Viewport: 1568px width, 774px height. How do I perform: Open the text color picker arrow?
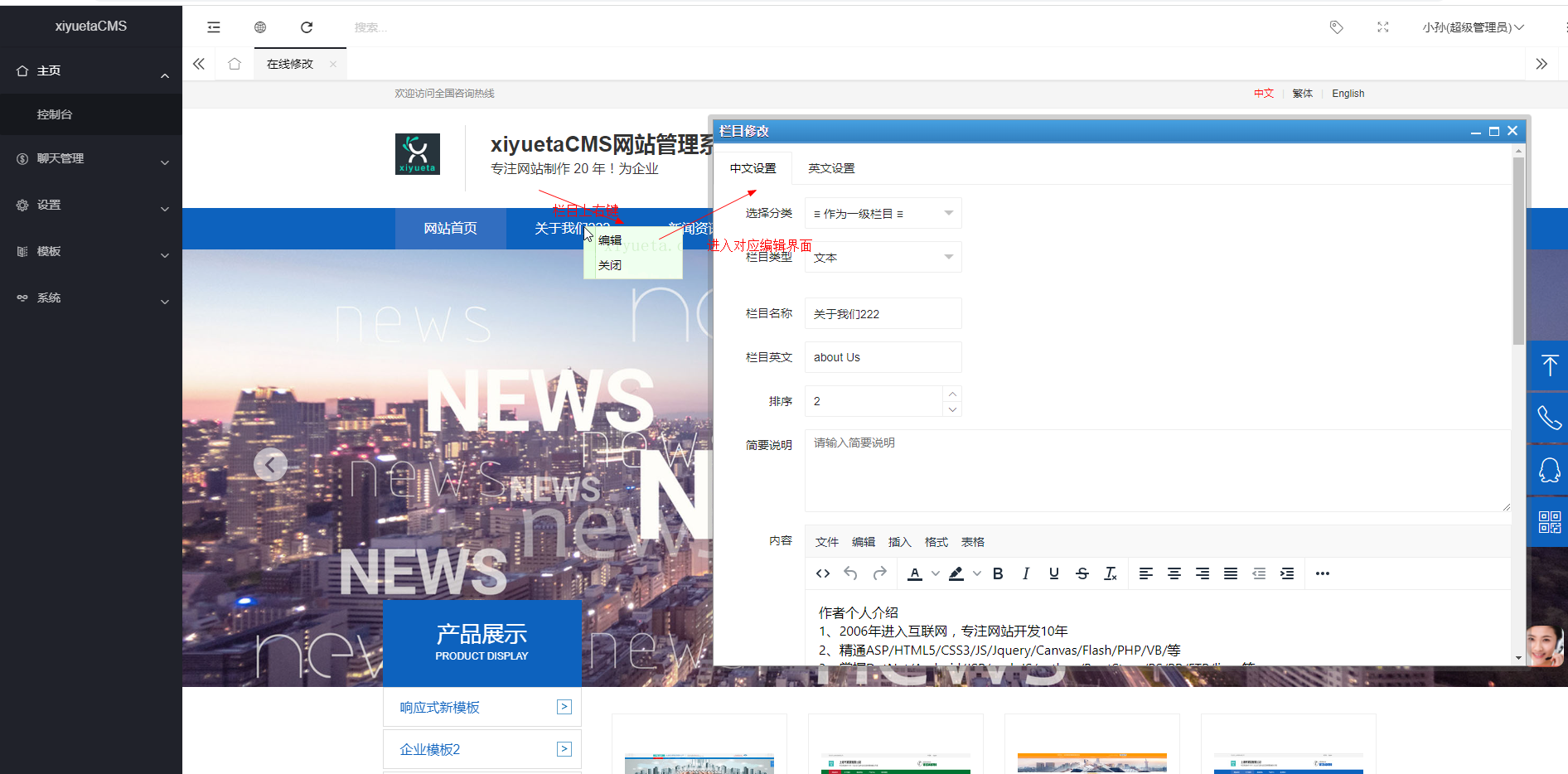click(936, 573)
